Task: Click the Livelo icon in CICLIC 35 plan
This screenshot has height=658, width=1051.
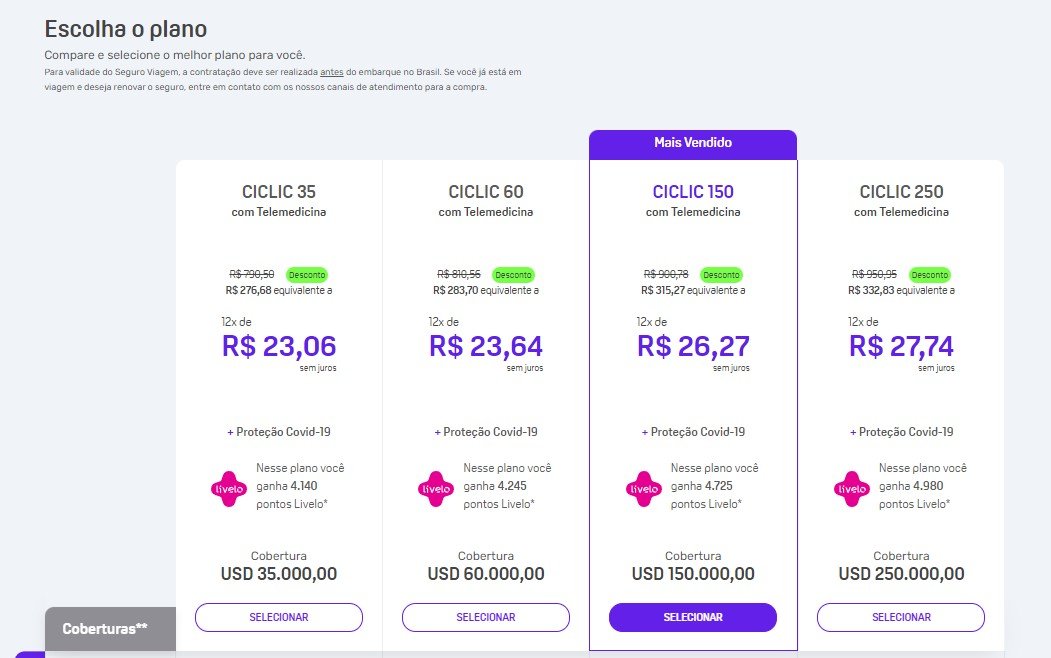Action: 229,488
